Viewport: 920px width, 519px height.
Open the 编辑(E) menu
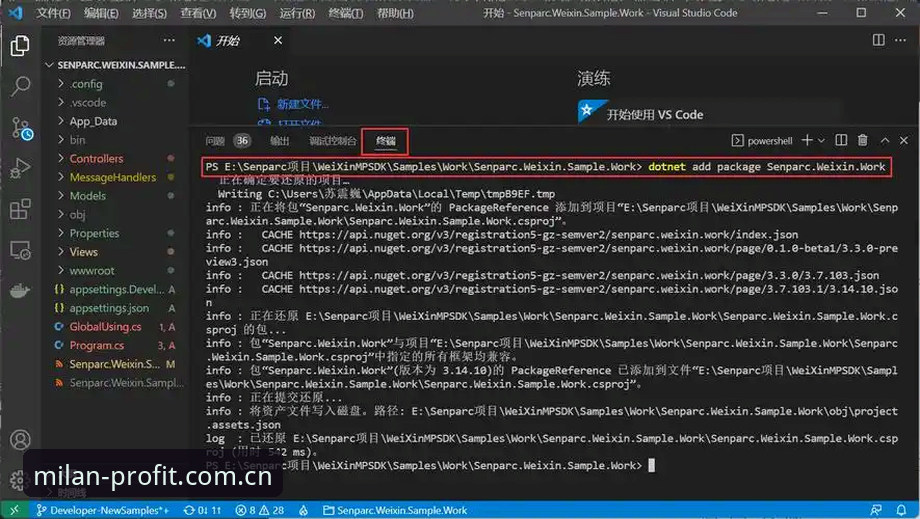point(101,13)
